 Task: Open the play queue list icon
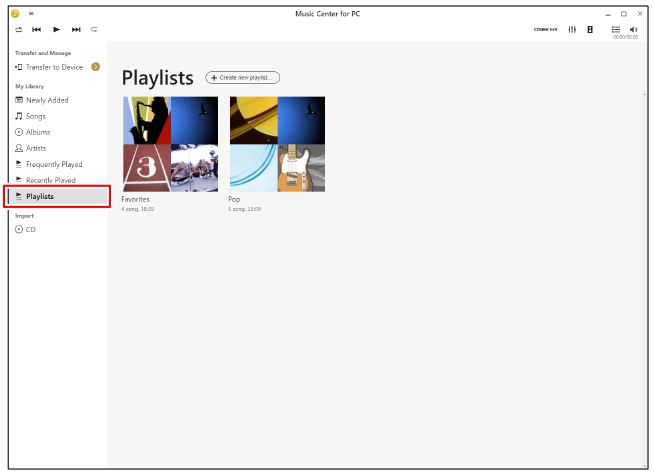(x=616, y=30)
